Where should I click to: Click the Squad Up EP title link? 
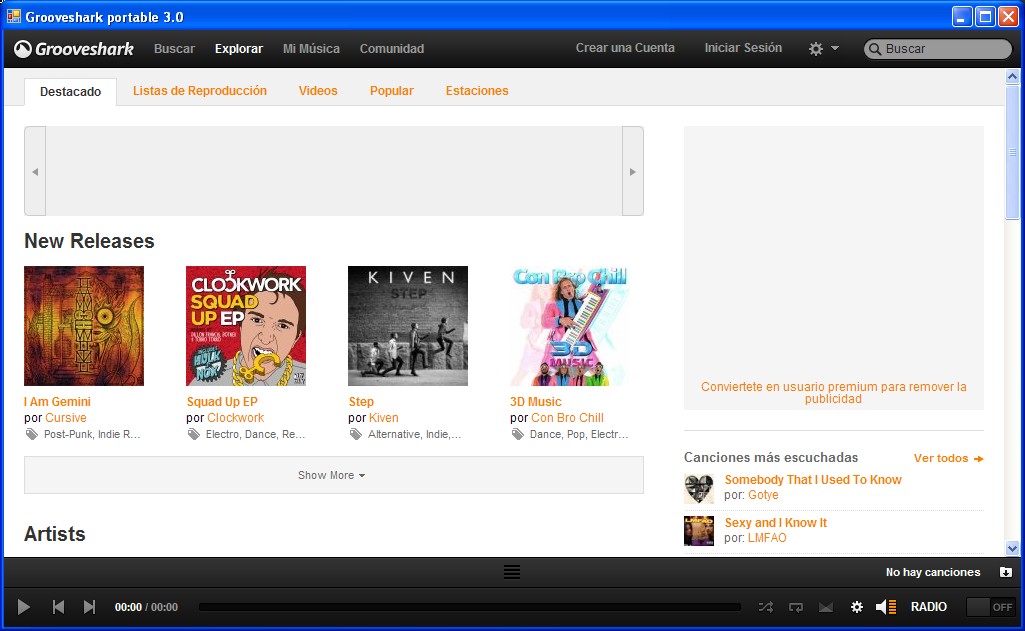pyautogui.click(x=222, y=401)
